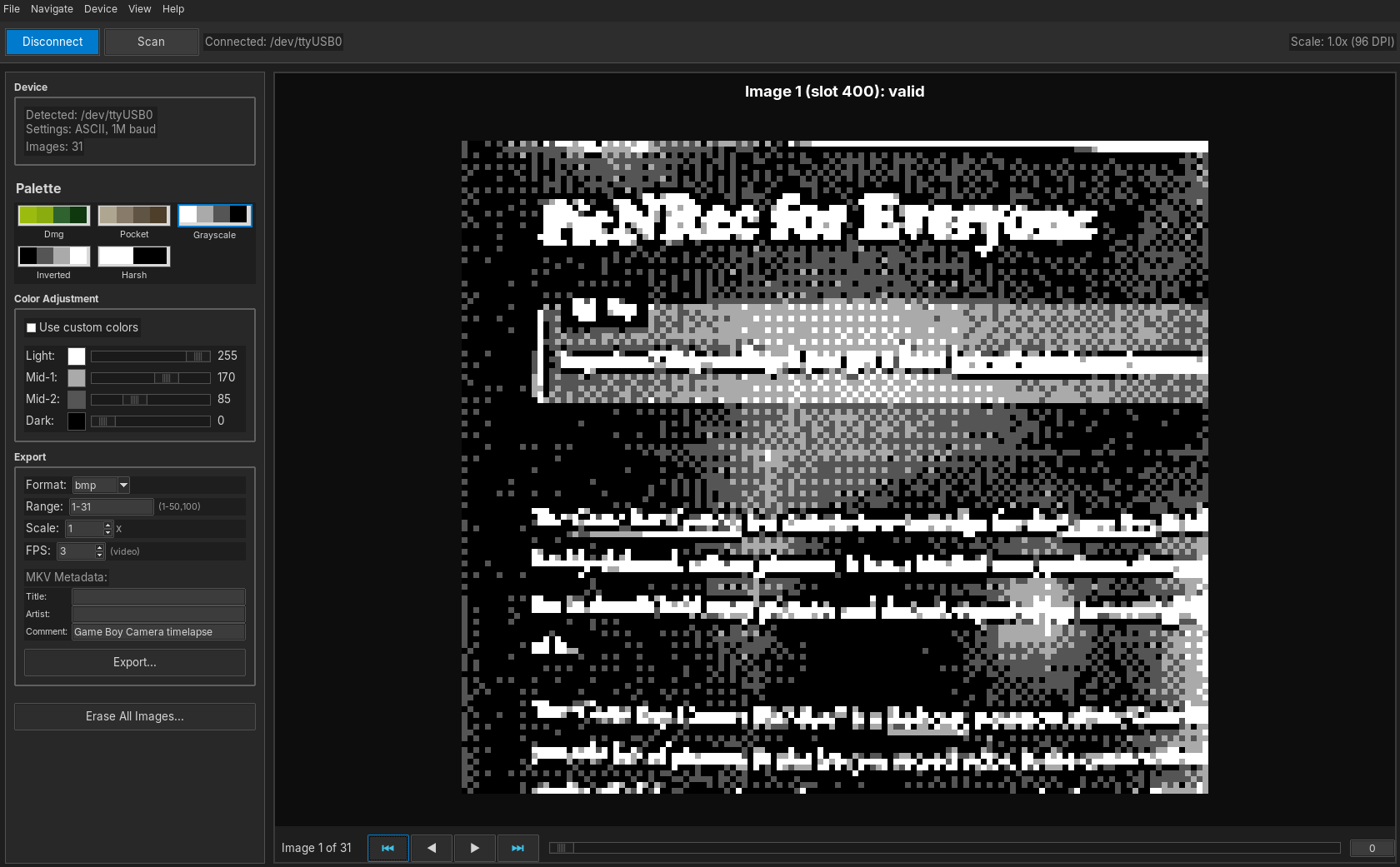Click the Disconnect button

point(52,42)
